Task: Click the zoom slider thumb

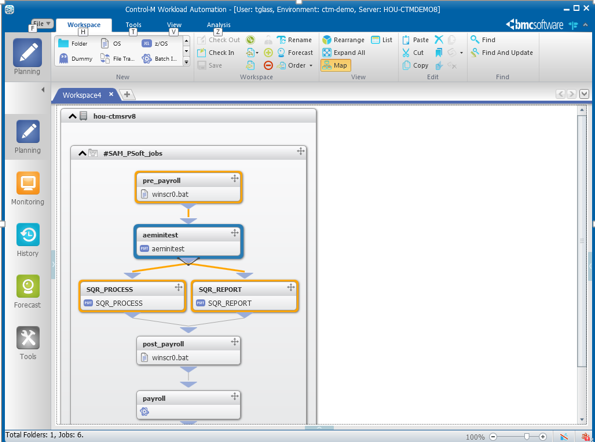Action: [527, 437]
